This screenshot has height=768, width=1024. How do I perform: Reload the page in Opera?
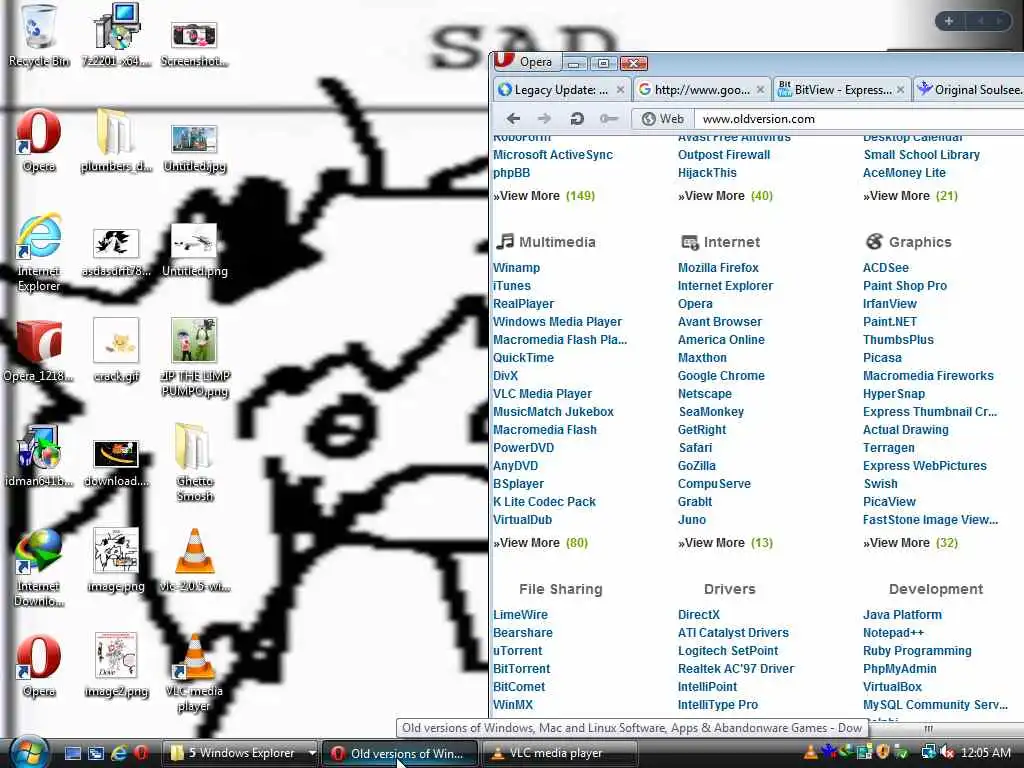[x=577, y=118]
